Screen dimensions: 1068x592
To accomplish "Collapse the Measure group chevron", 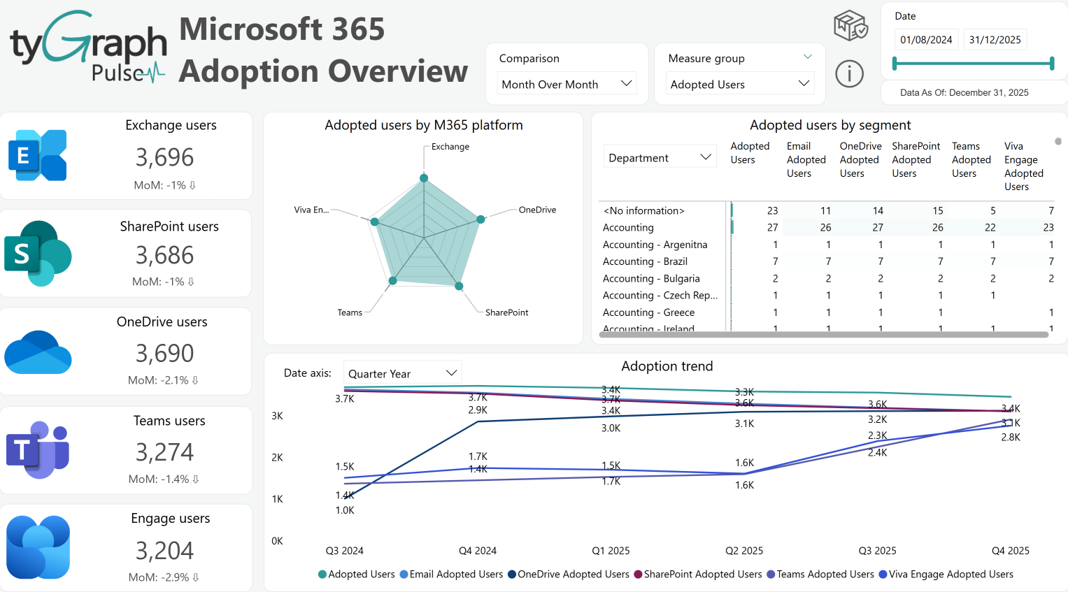I will click(x=808, y=57).
